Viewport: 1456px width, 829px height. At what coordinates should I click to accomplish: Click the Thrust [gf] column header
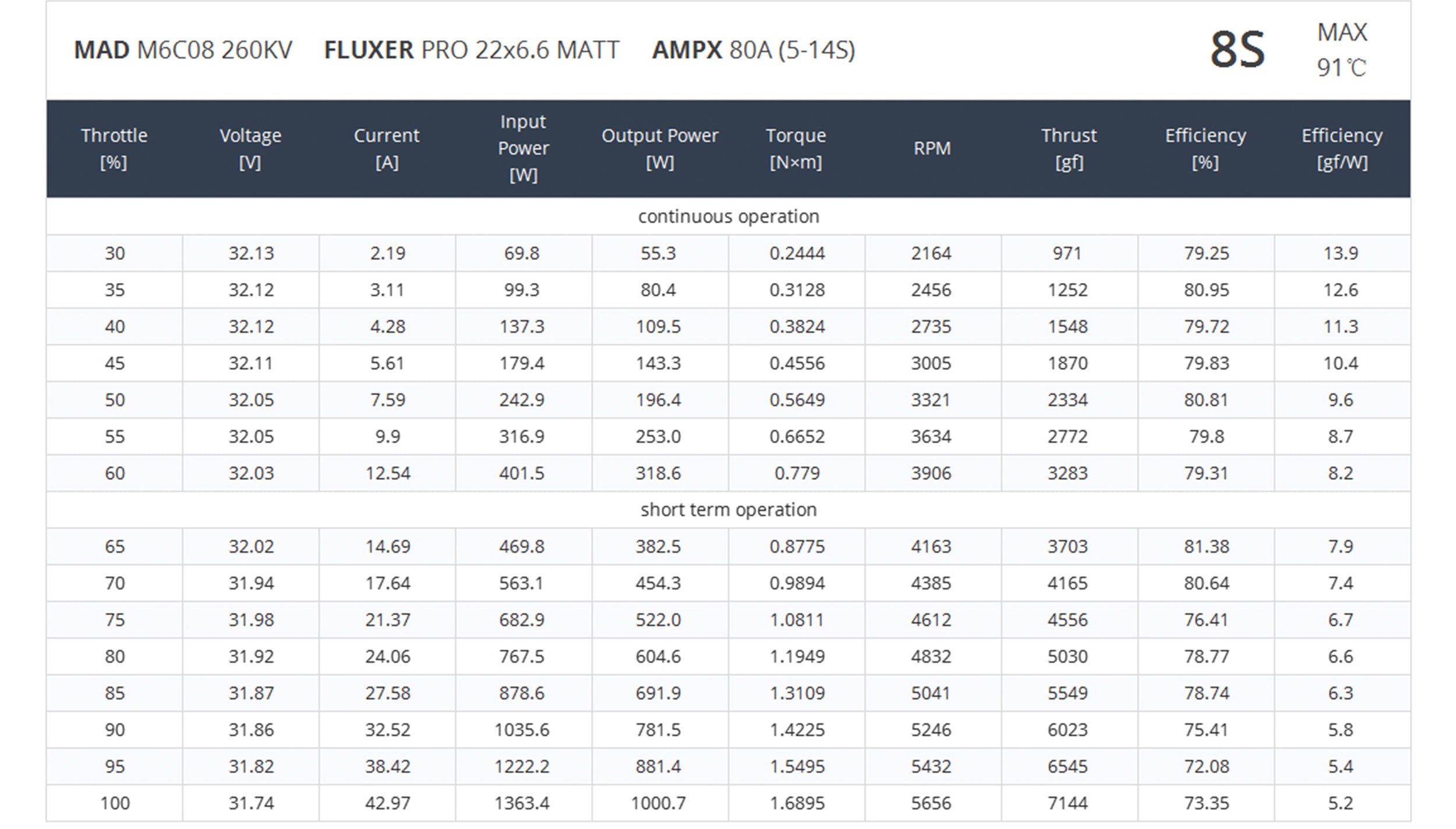pyautogui.click(x=1069, y=148)
